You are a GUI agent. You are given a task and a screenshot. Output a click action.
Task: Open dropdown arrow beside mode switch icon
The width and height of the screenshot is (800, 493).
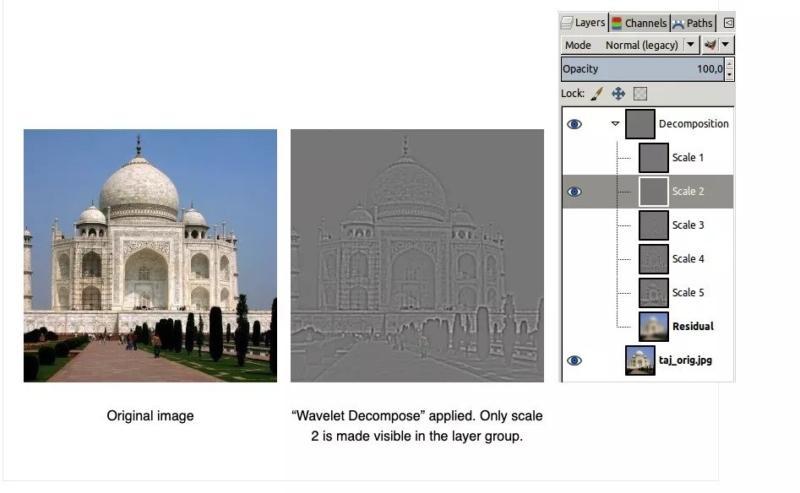coord(726,45)
